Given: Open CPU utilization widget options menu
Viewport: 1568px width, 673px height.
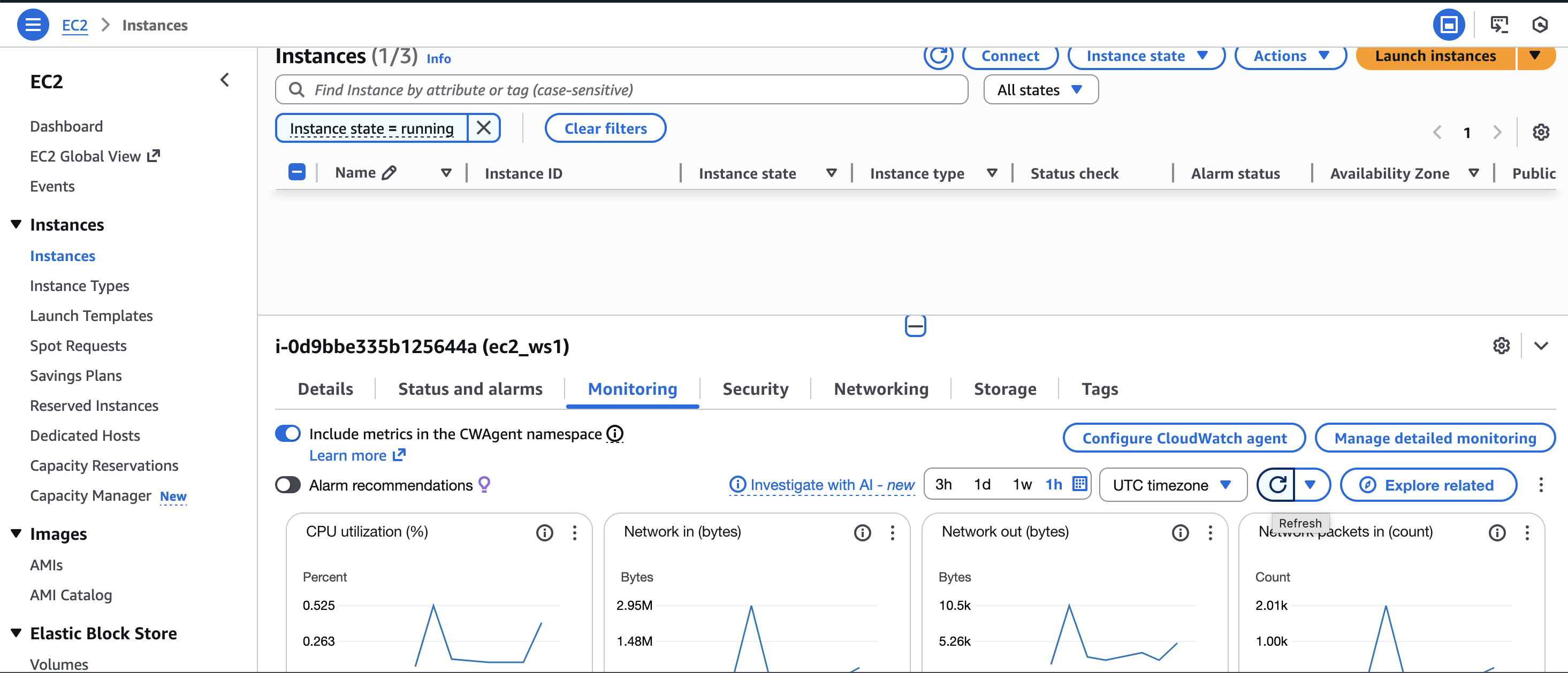Looking at the screenshot, I should pos(575,533).
